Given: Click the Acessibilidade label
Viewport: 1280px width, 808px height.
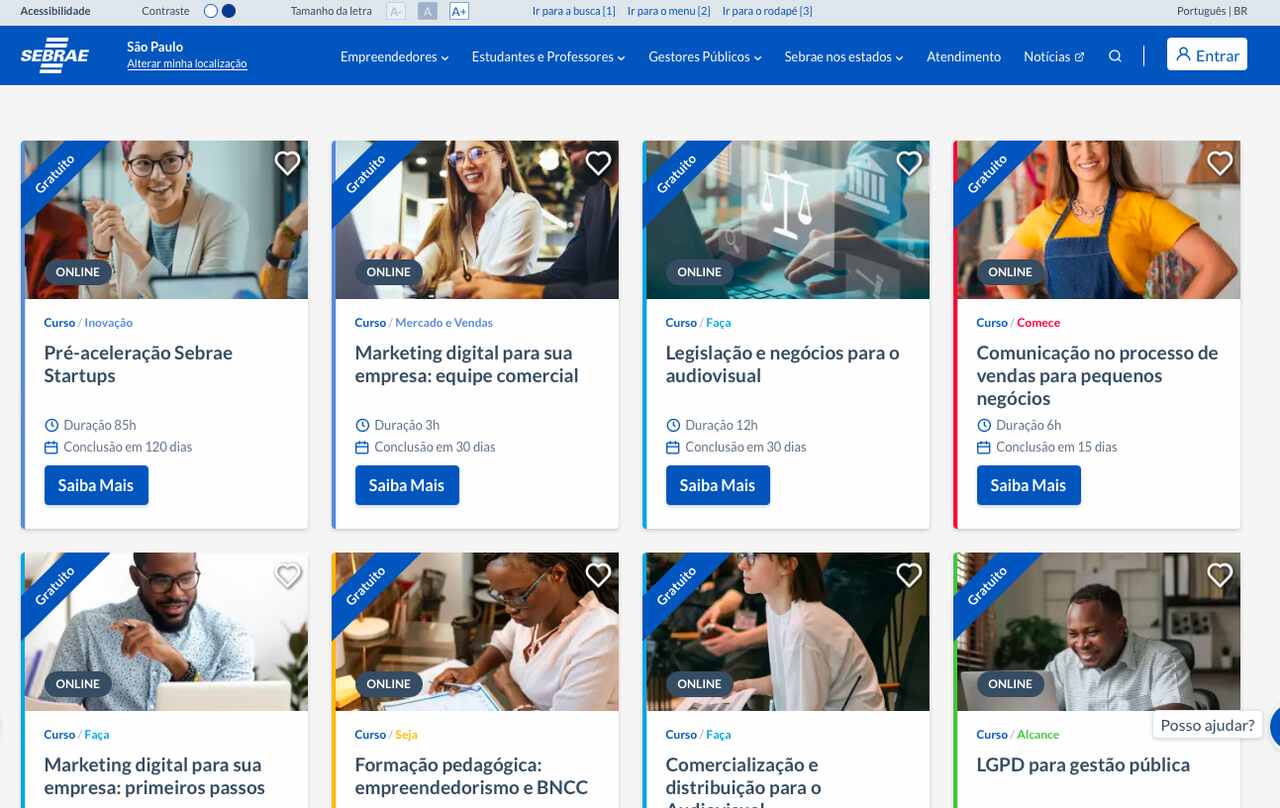Looking at the screenshot, I should tap(55, 11).
